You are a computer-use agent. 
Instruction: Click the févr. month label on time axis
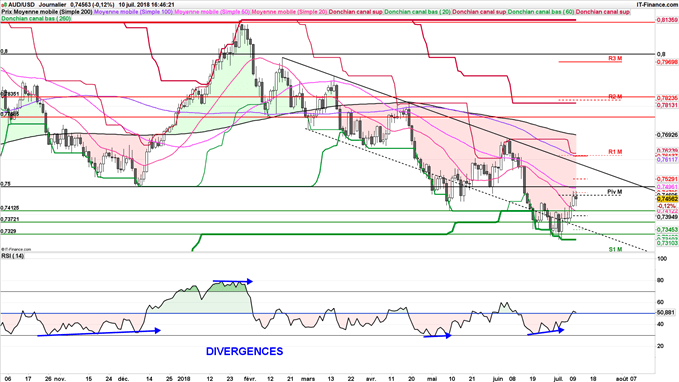pyautogui.click(x=251, y=379)
